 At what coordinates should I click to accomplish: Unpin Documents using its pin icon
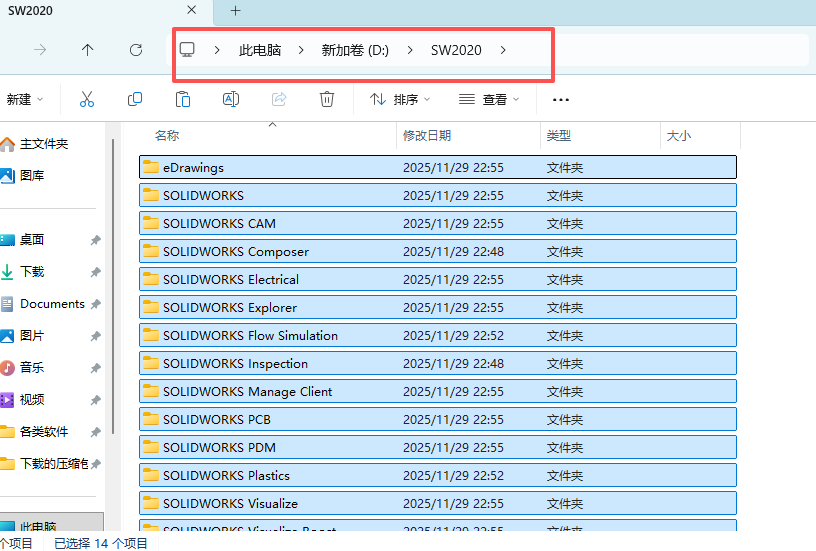click(x=95, y=304)
